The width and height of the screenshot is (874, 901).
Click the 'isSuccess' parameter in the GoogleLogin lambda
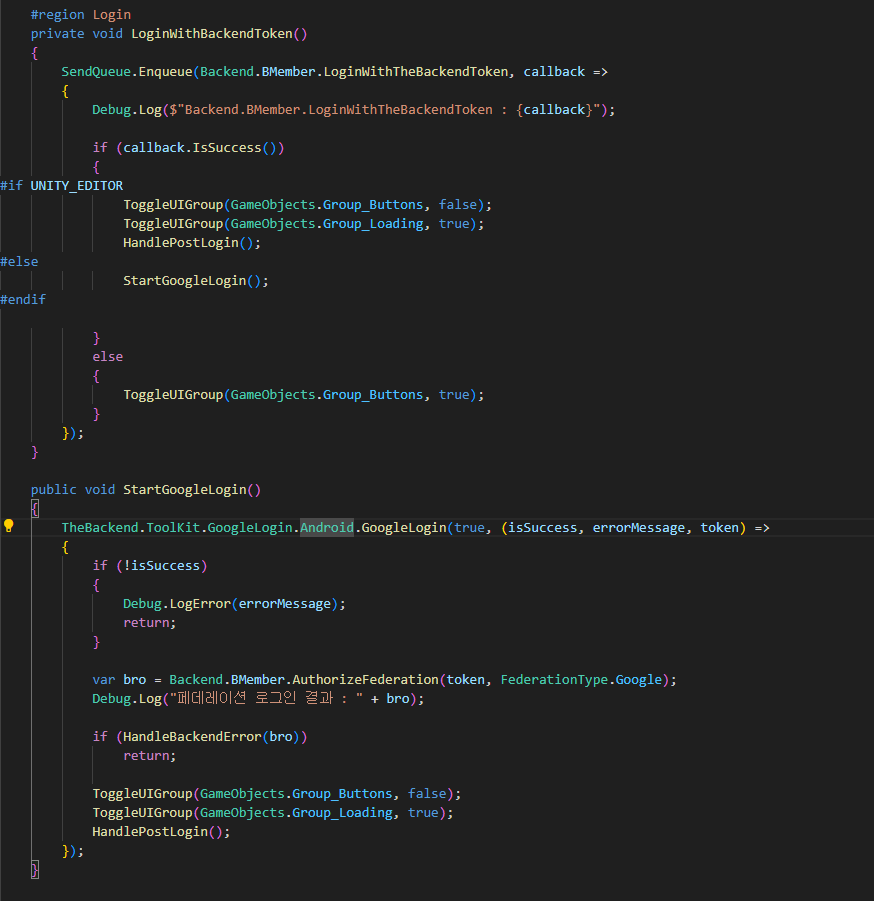click(542, 527)
